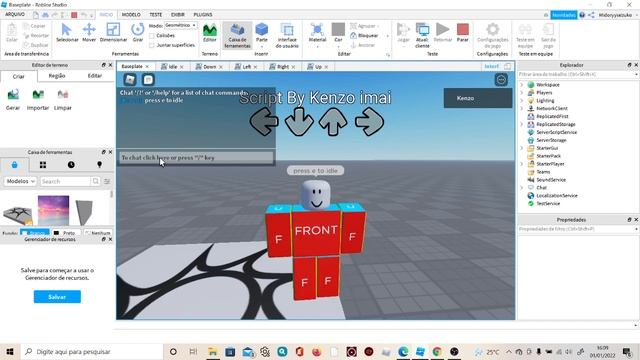This screenshot has height=360, width=640.
Task: Enable the Juntar superfícies checkbox
Action: point(152,45)
